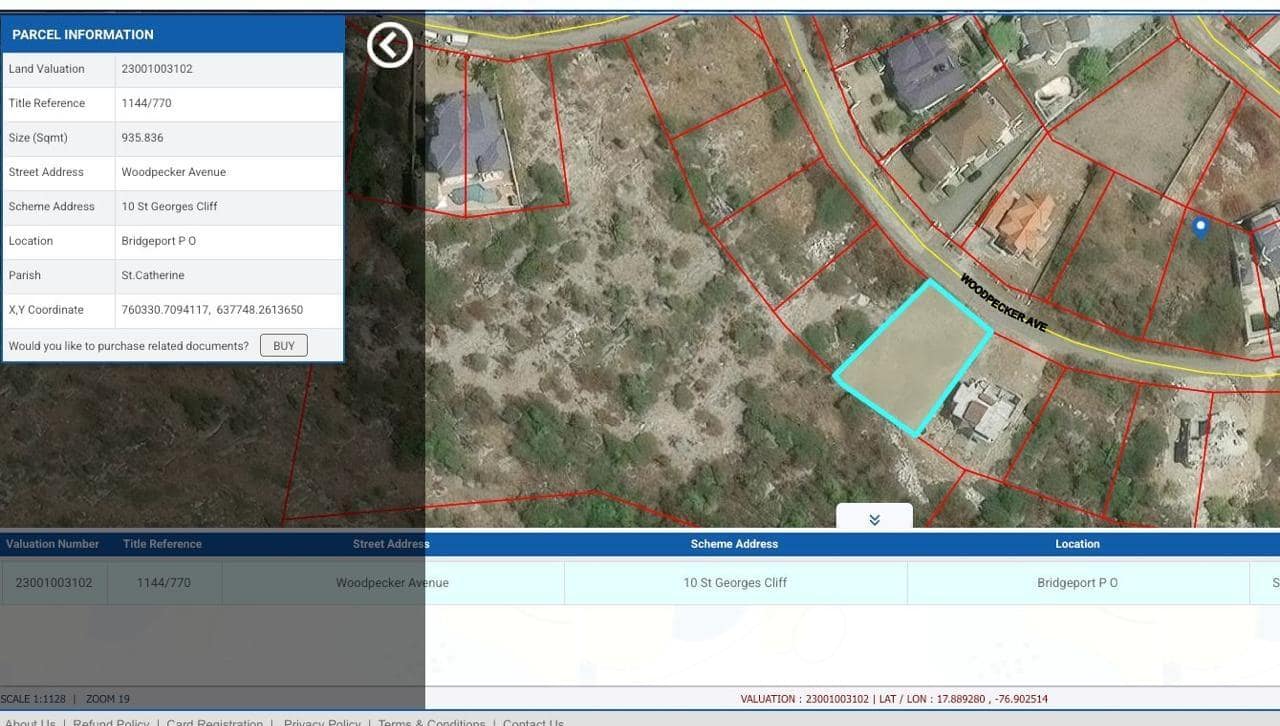Select the cyan highlighted parcel on map
This screenshot has height=726, width=1280.
pyautogui.click(x=912, y=360)
